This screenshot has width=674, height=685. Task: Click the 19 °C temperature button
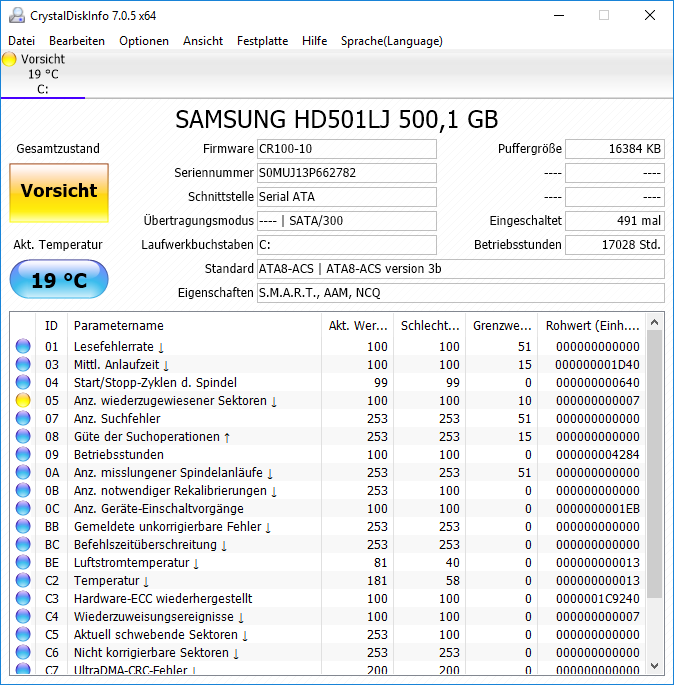click(59, 279)
